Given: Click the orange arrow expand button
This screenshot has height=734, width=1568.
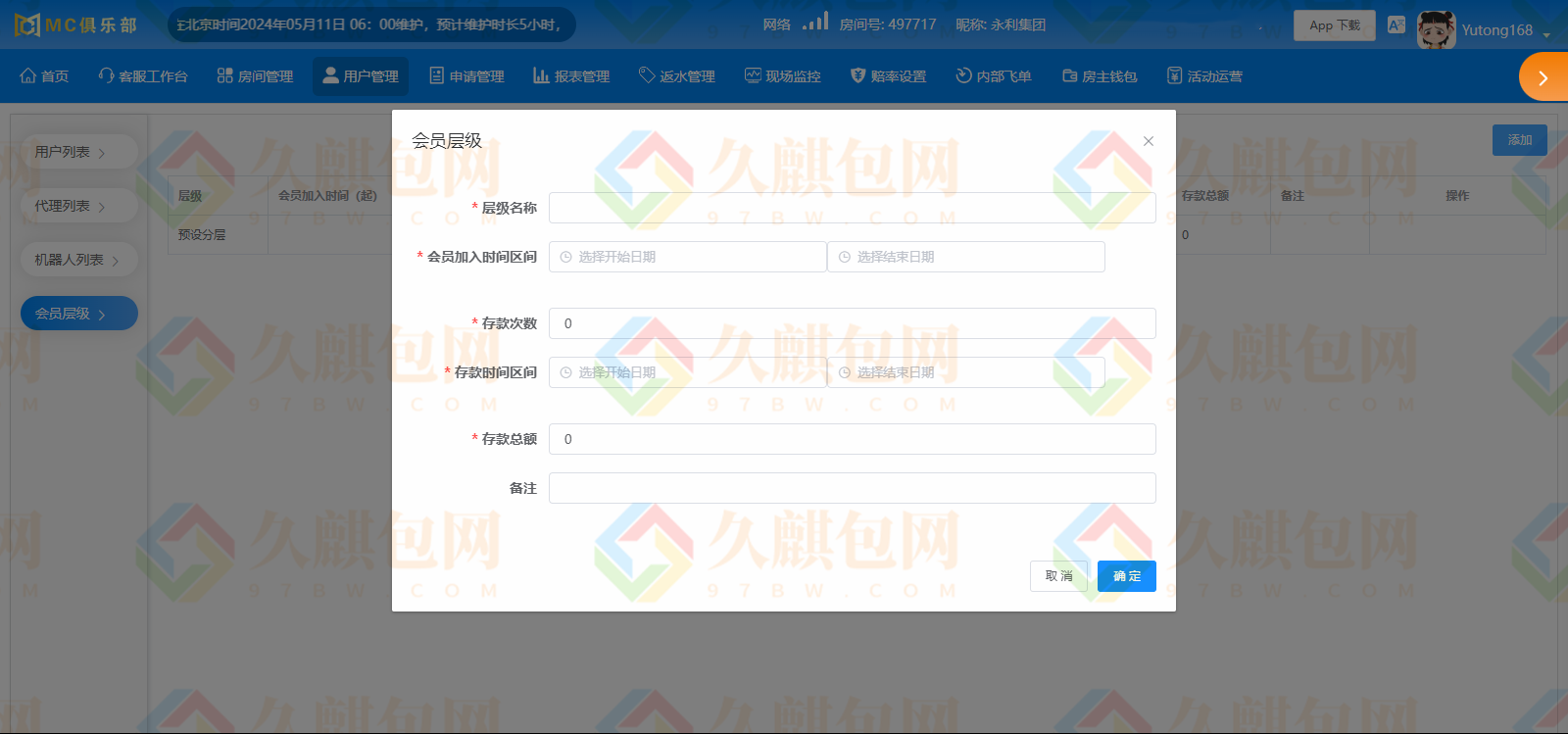Looking at the screenshot, I should [1543, 77].
